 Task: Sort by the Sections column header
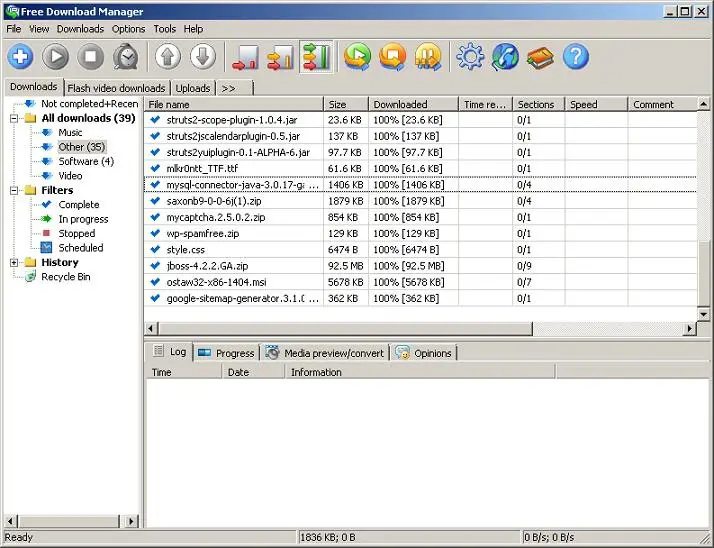[x=539, y=104]
